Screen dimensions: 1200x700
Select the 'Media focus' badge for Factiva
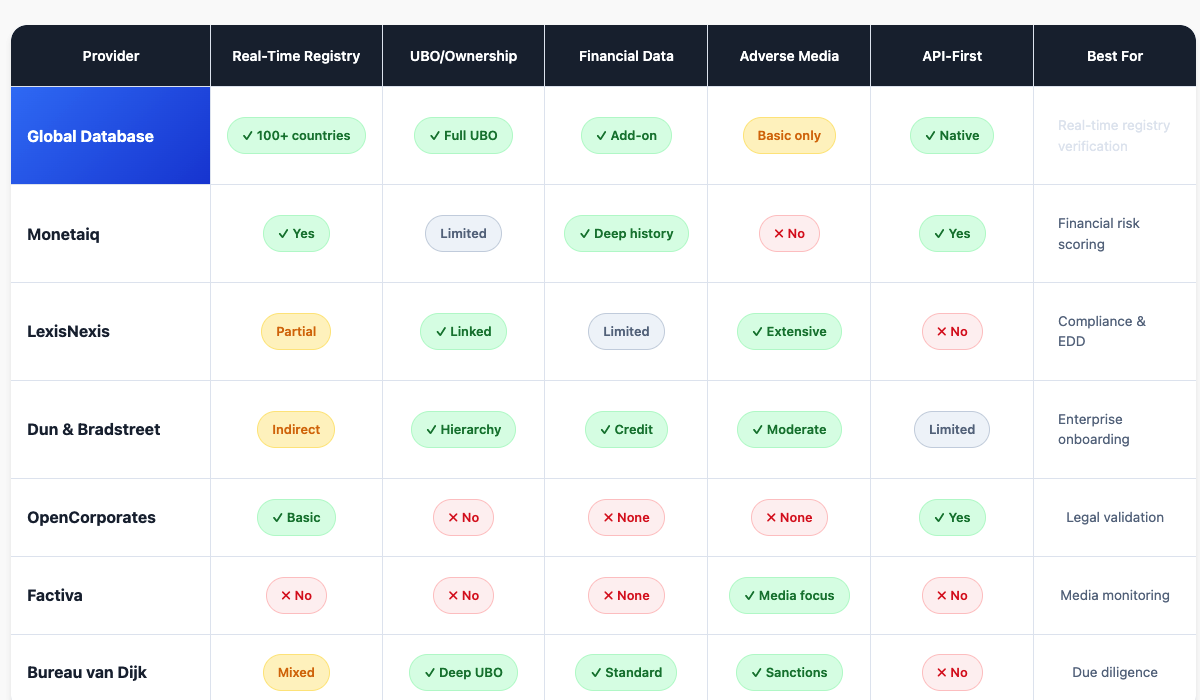tap(789, 596)
